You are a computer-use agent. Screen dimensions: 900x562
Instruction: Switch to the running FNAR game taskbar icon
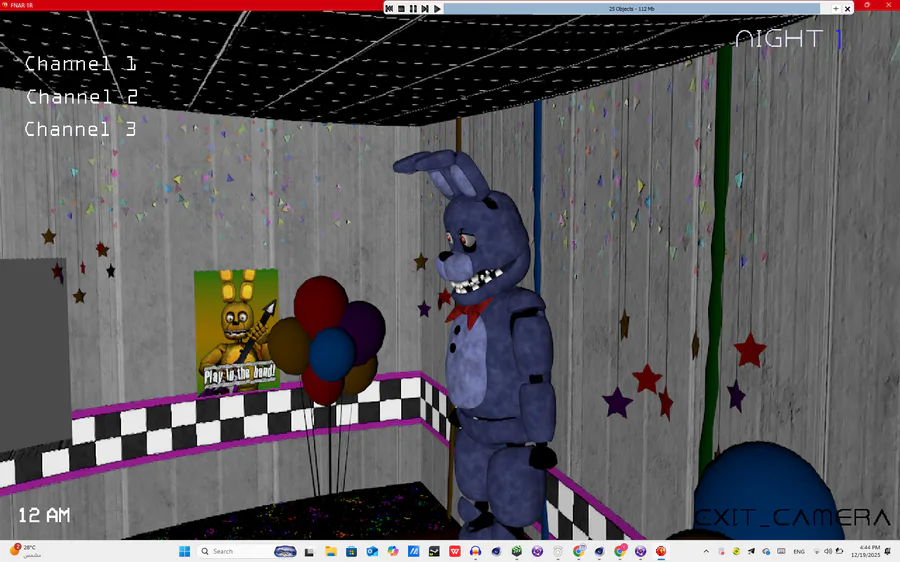tap(661, 552)
